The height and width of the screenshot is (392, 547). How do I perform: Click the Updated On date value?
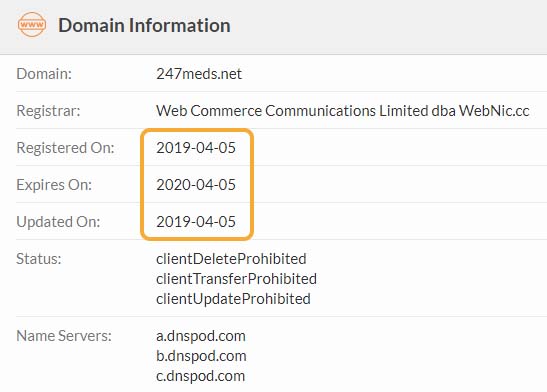point(196,222)
